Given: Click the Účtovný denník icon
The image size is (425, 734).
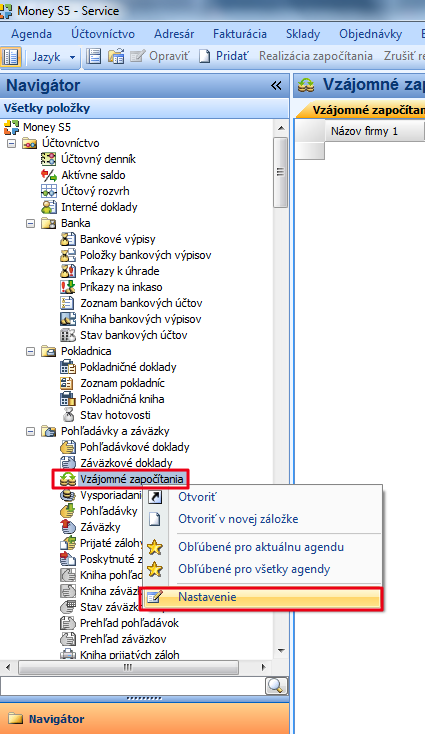Looking at the screenshot, I should point(49,159).
